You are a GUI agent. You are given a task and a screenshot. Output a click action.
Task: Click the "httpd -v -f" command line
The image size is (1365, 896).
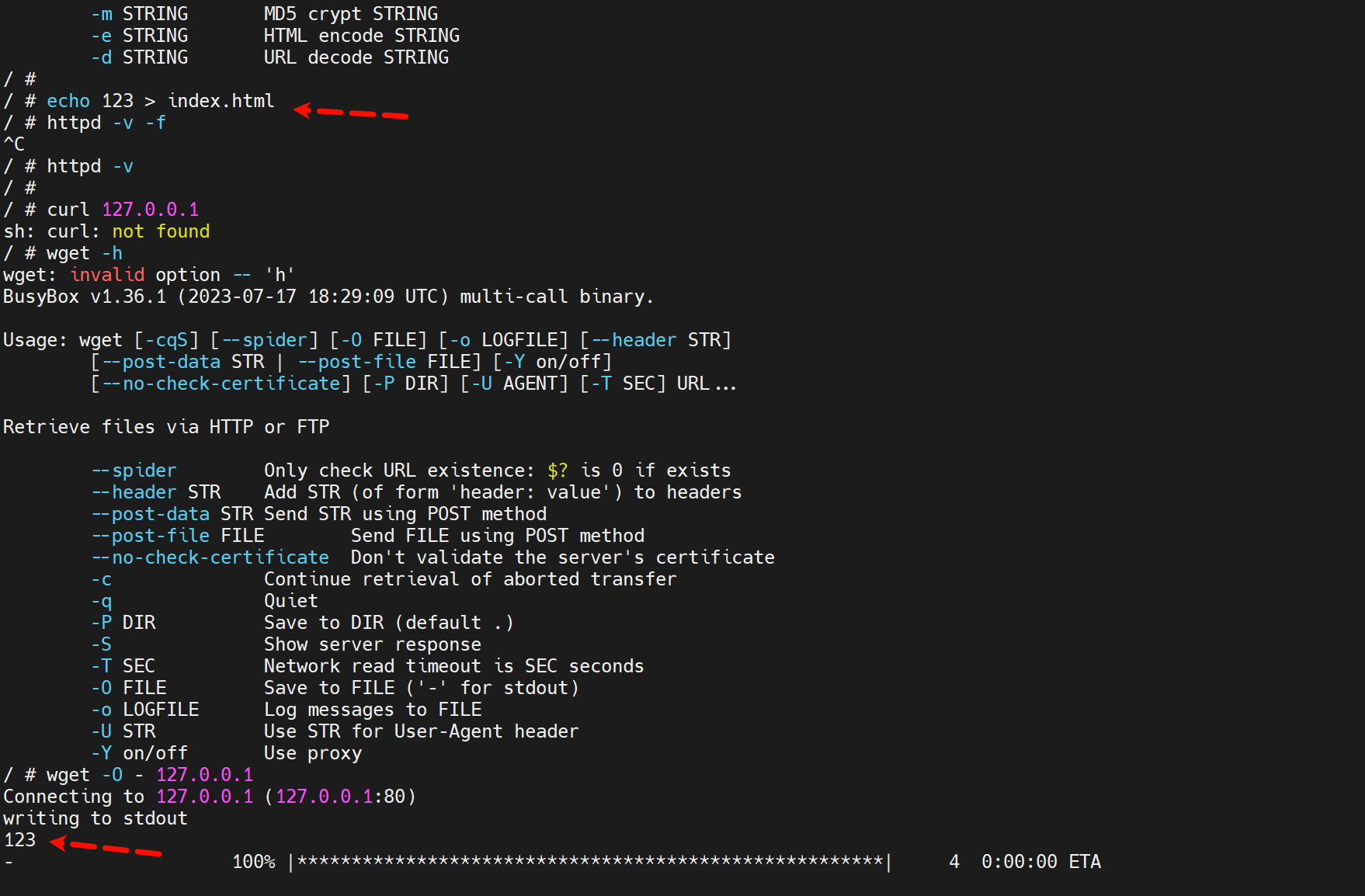[x=106, y=123]
